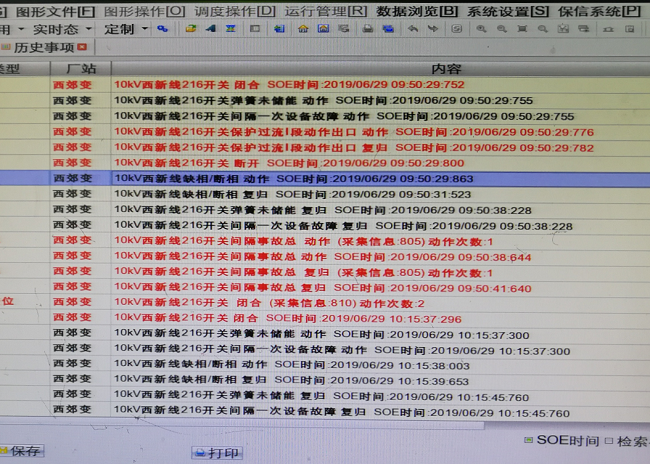Screen dimensions: 650x464
Task: Click the printer icon in the toolbar
Action: pyautogui.click(x=368, y=29)
